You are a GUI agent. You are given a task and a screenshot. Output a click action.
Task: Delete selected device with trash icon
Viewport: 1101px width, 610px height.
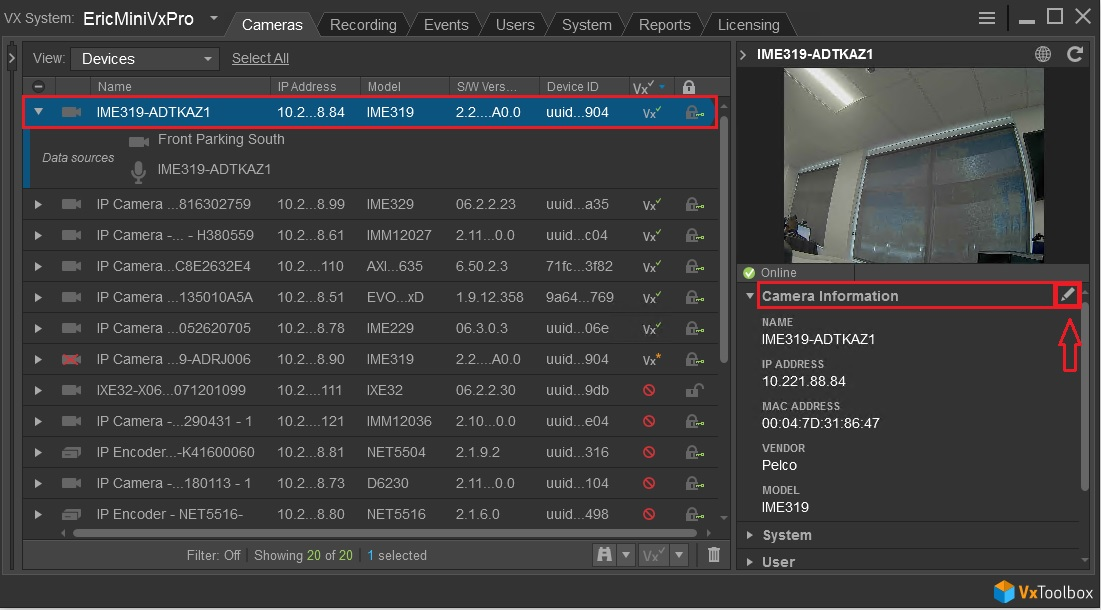[x=713, y=555]
